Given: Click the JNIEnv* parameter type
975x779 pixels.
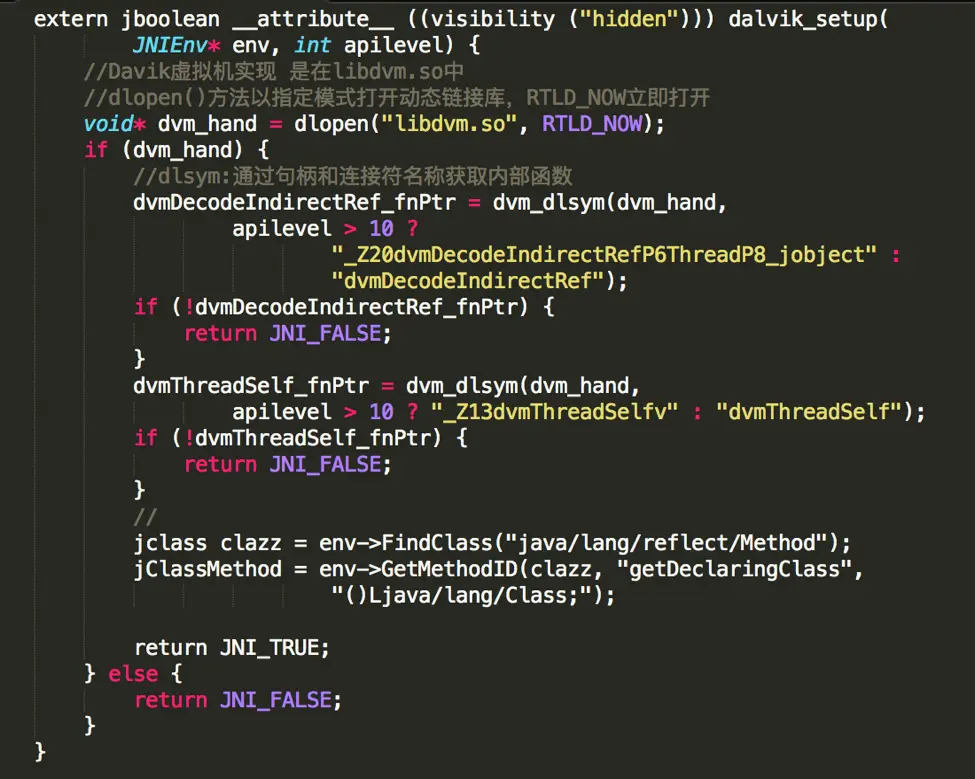Looking at the screenshot, I should coord(177,45).
